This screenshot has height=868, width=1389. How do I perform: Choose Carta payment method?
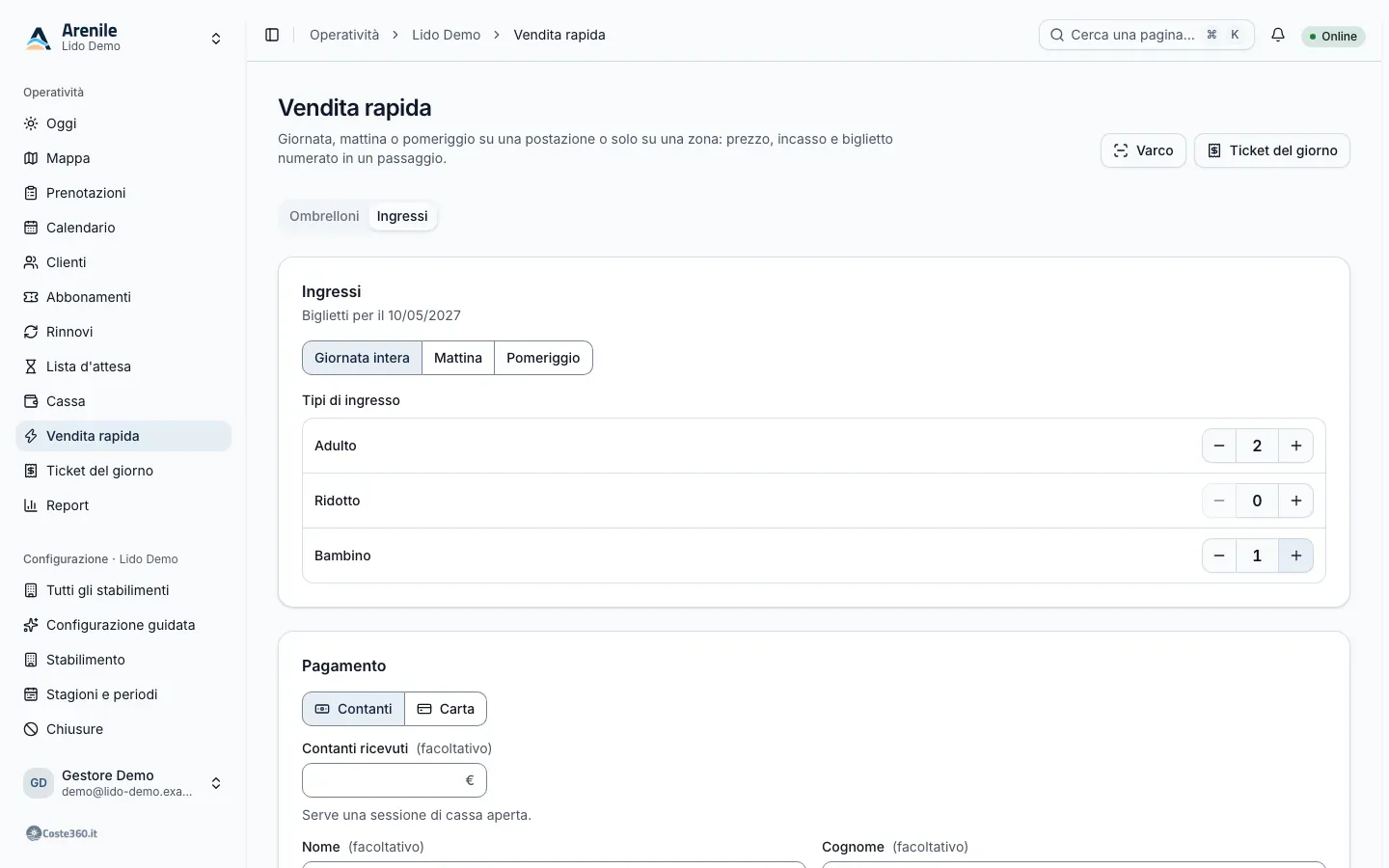[x=446, y=709]
